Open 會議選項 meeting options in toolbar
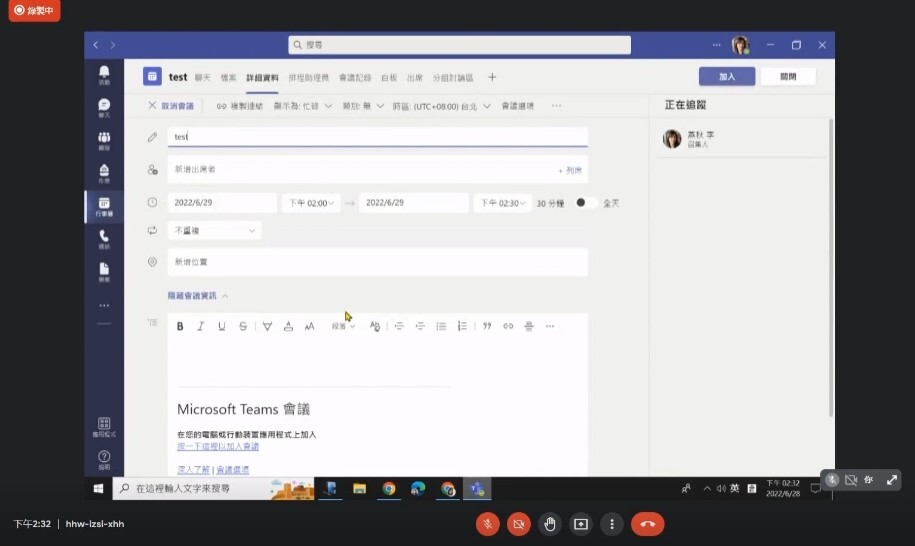915x546 pixels. coord(518,106)
